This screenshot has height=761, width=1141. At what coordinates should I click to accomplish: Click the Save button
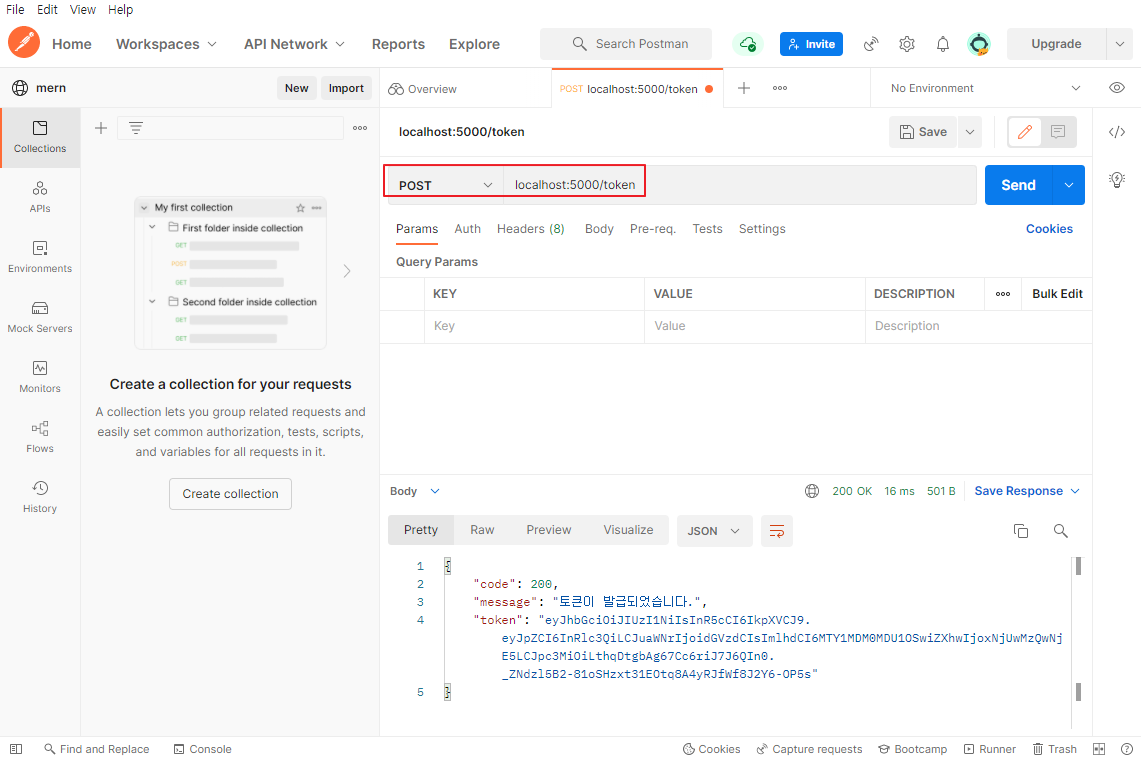coord(923,132)
